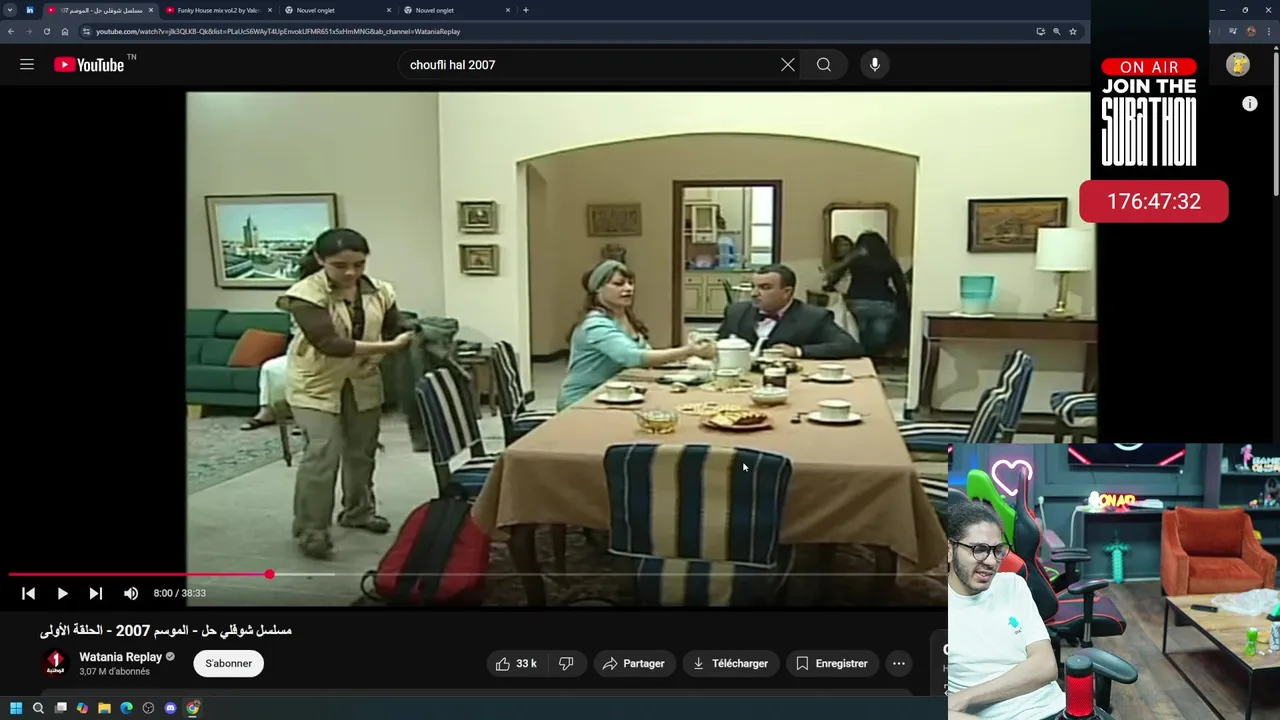
Task: Click the YouTube search magnifier button
Action: pos(824,65)
